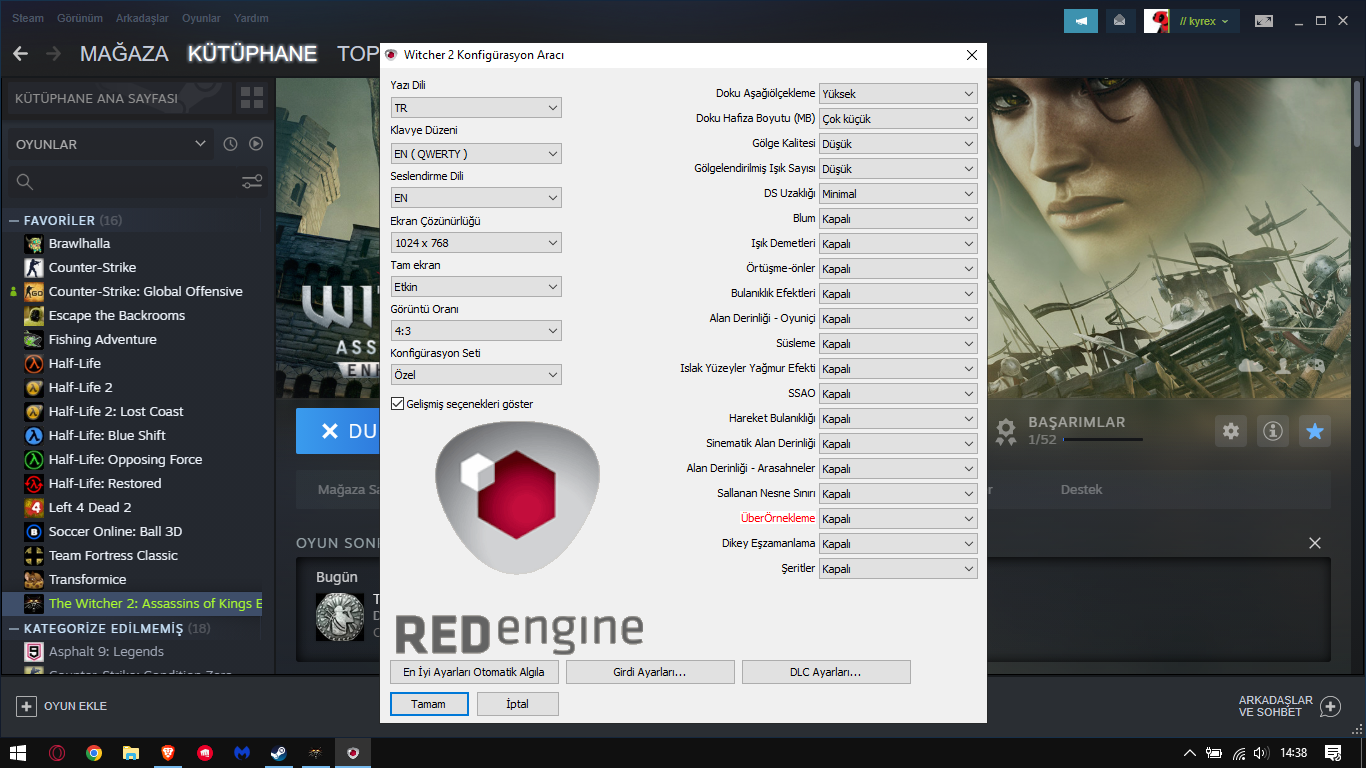The width and height of the screenshot is (1366, 768).
Task: Go to the KÜTÜPHANE tab
Action: tap(252, 53)
